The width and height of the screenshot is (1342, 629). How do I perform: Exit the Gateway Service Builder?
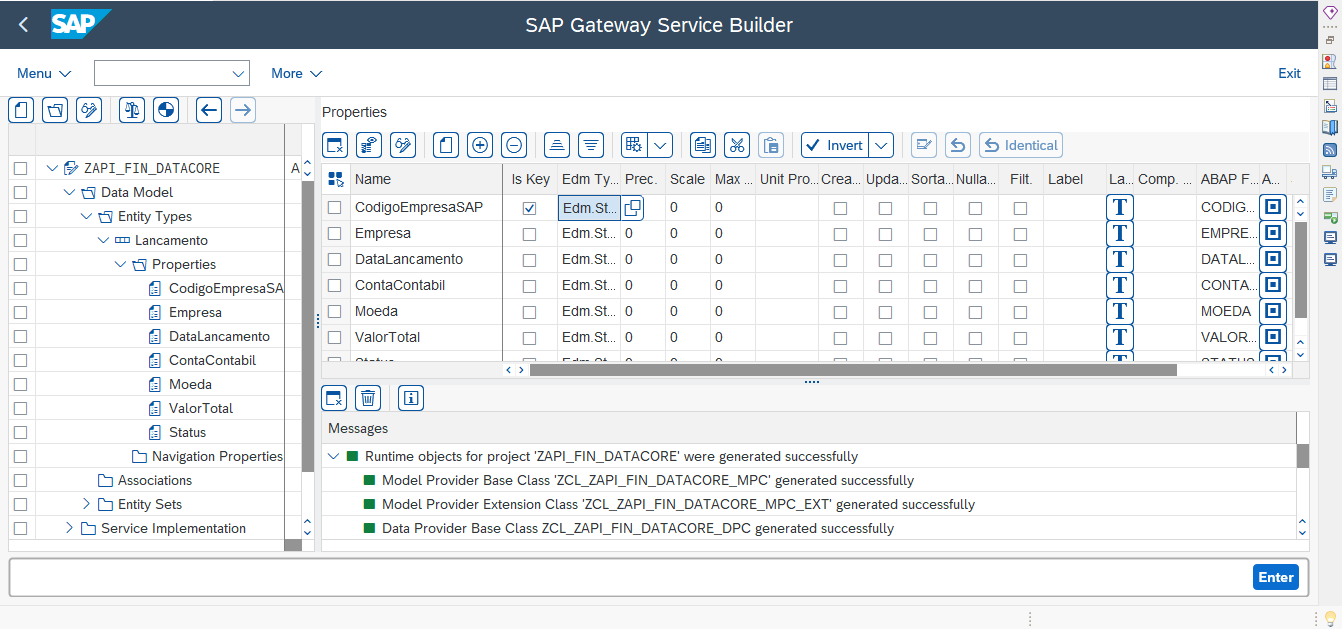coord(1289,72)
